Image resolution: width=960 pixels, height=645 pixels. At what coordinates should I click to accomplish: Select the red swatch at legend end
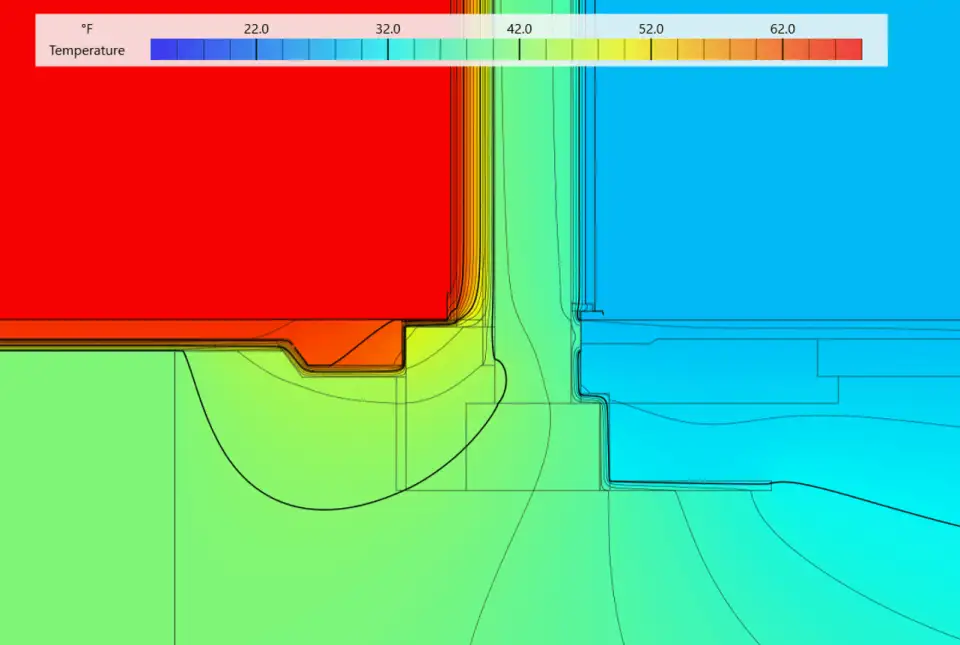point(848,50)
